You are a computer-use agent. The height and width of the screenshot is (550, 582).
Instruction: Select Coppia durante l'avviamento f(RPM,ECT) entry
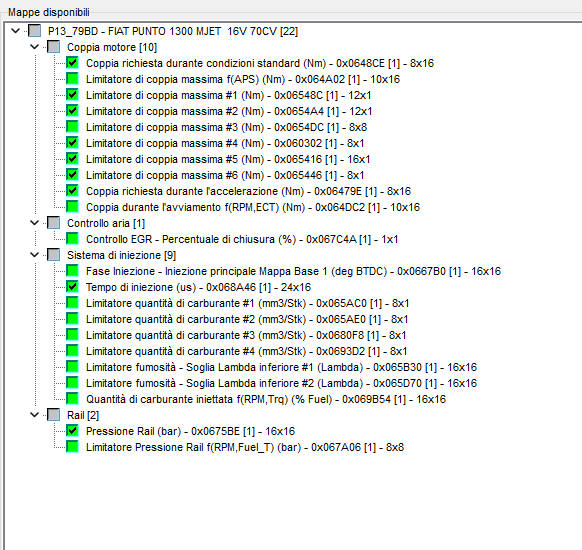(x=253, y=207)
